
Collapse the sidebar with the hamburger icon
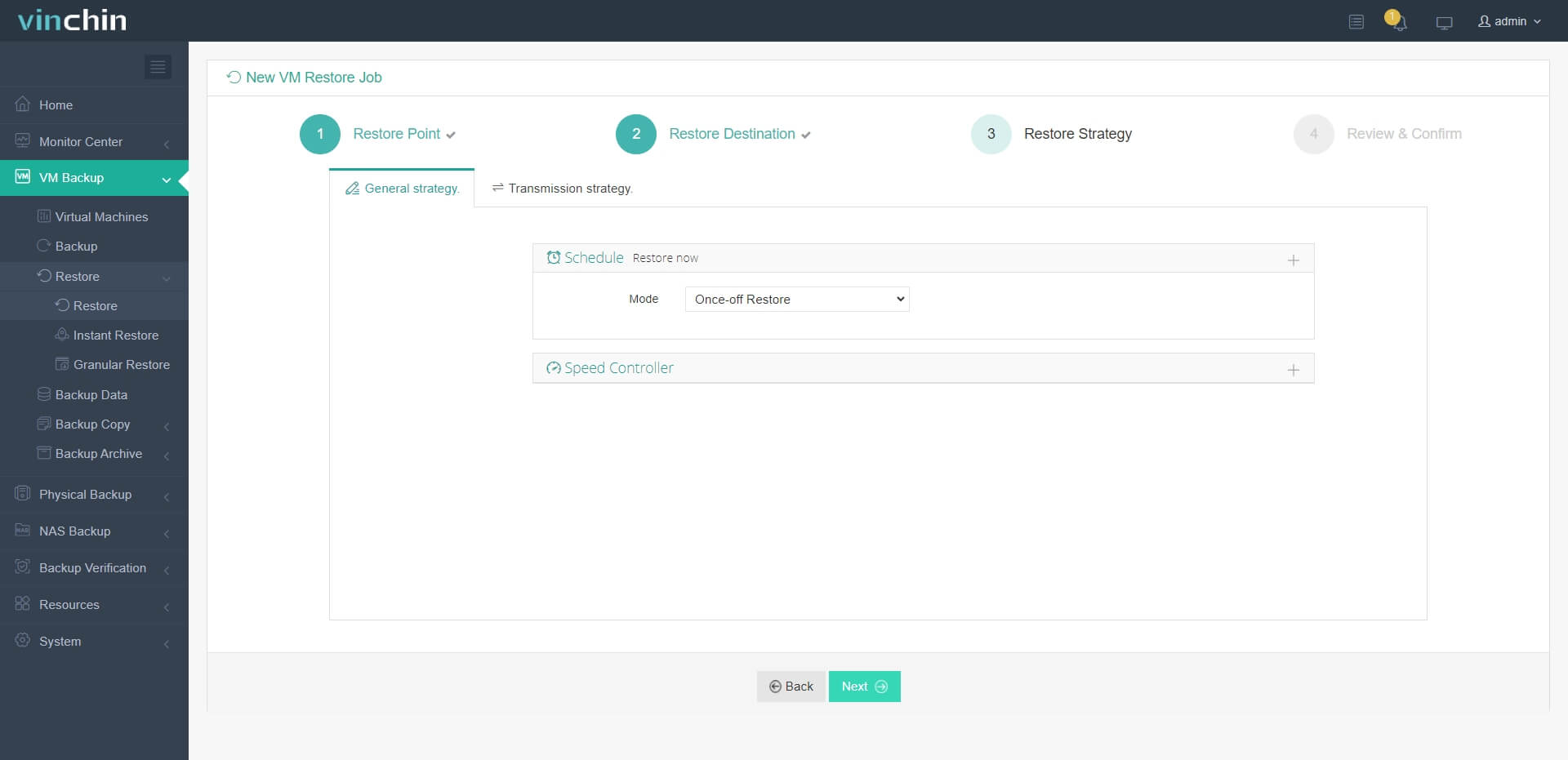pos(158,66)
